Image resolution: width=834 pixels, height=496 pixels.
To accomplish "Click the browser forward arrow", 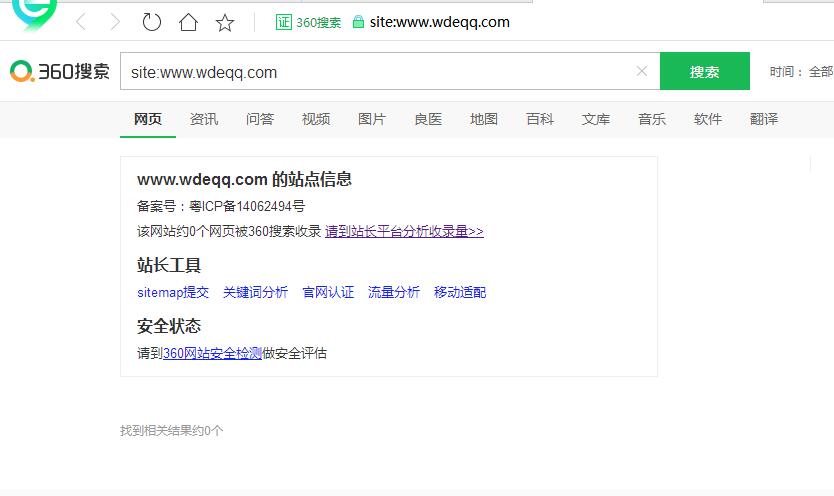I will click(x=115, y=22).
